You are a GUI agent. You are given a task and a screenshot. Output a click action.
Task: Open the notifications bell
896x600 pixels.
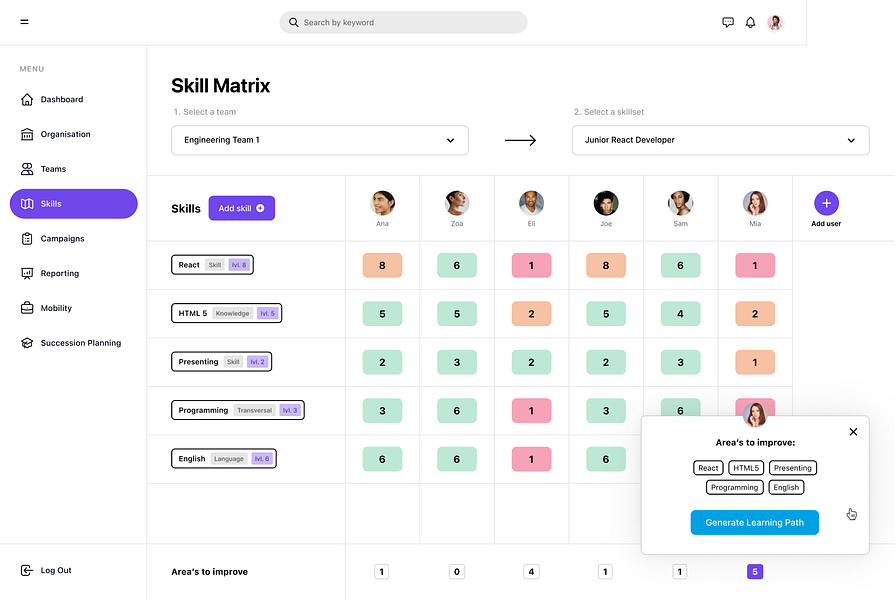(x=750, y=22)
